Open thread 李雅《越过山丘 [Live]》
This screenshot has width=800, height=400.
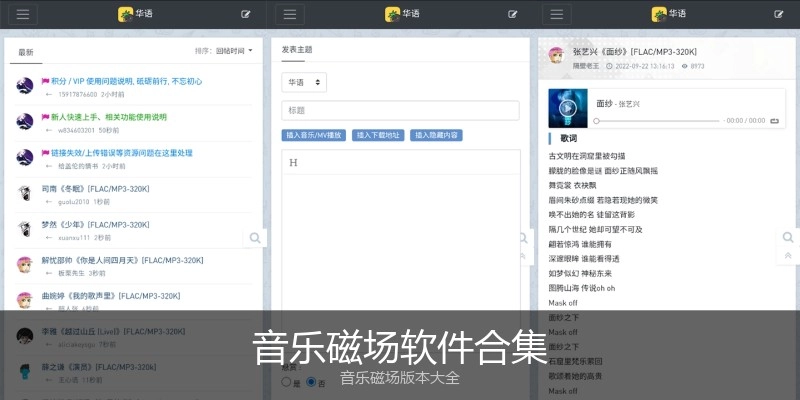pyautogui.click(x=113, y=332)
